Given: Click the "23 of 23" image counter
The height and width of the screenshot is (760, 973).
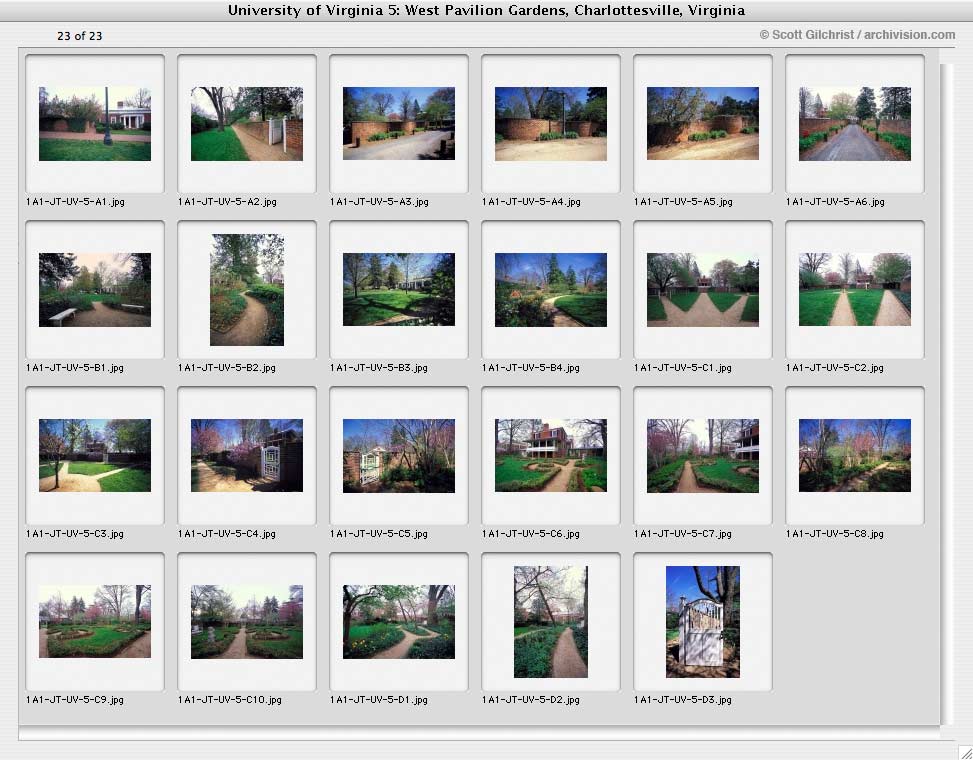Looking at the screenshot, I should [x=79, y=36].
